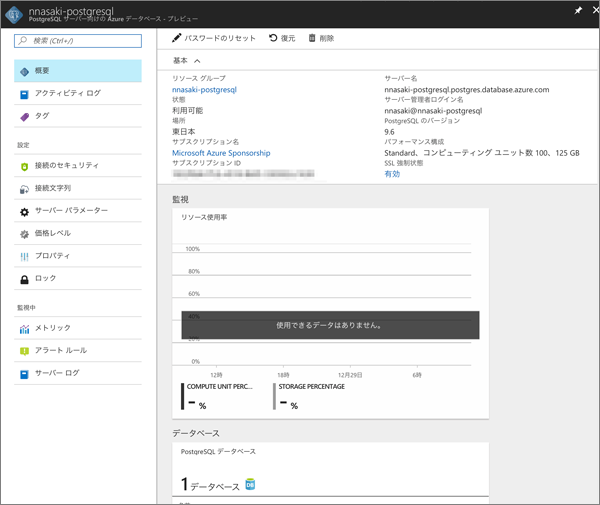Open 接続文字列 page

point(78,188)
